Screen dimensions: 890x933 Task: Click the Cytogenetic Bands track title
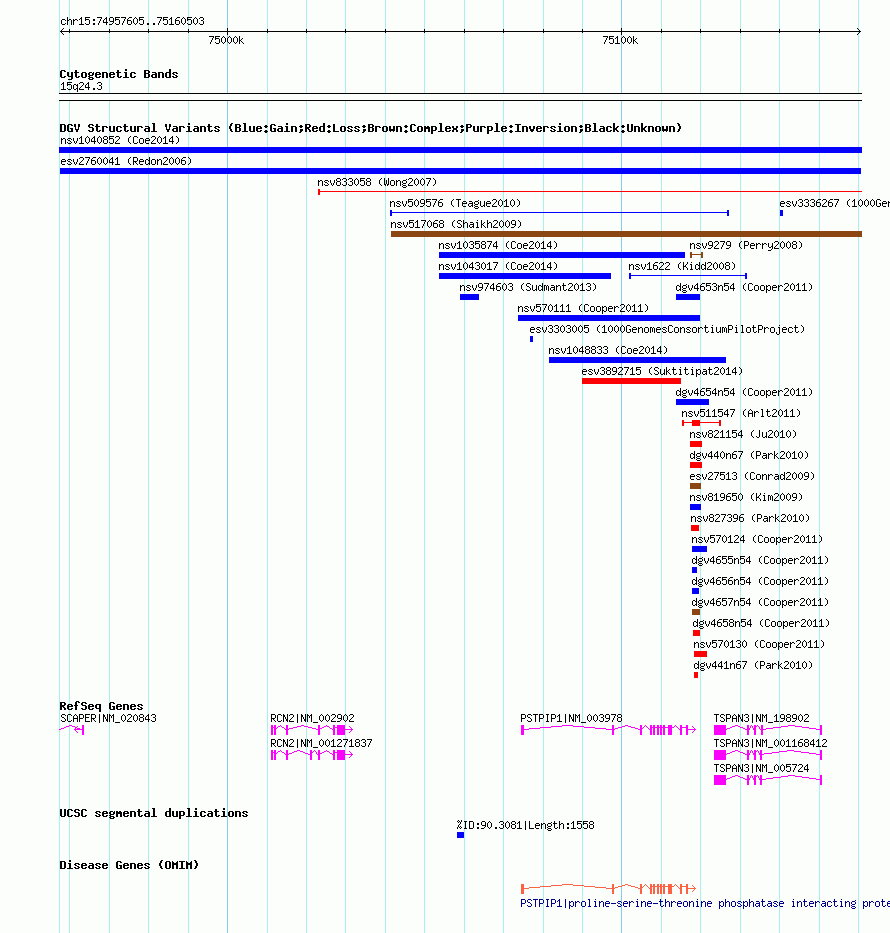[119, 74]
